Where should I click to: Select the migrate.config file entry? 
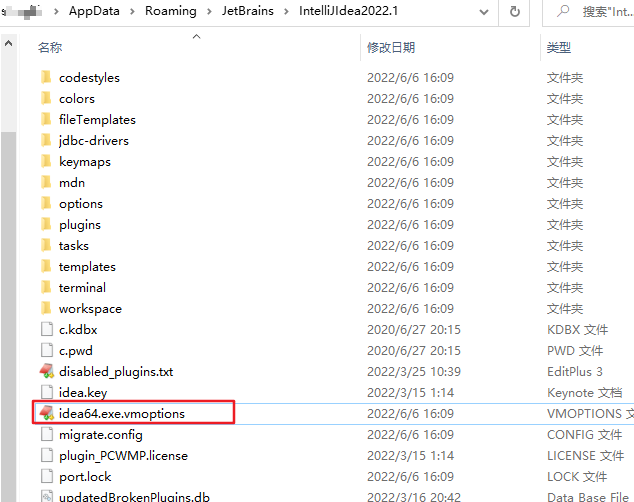(101, 435)
